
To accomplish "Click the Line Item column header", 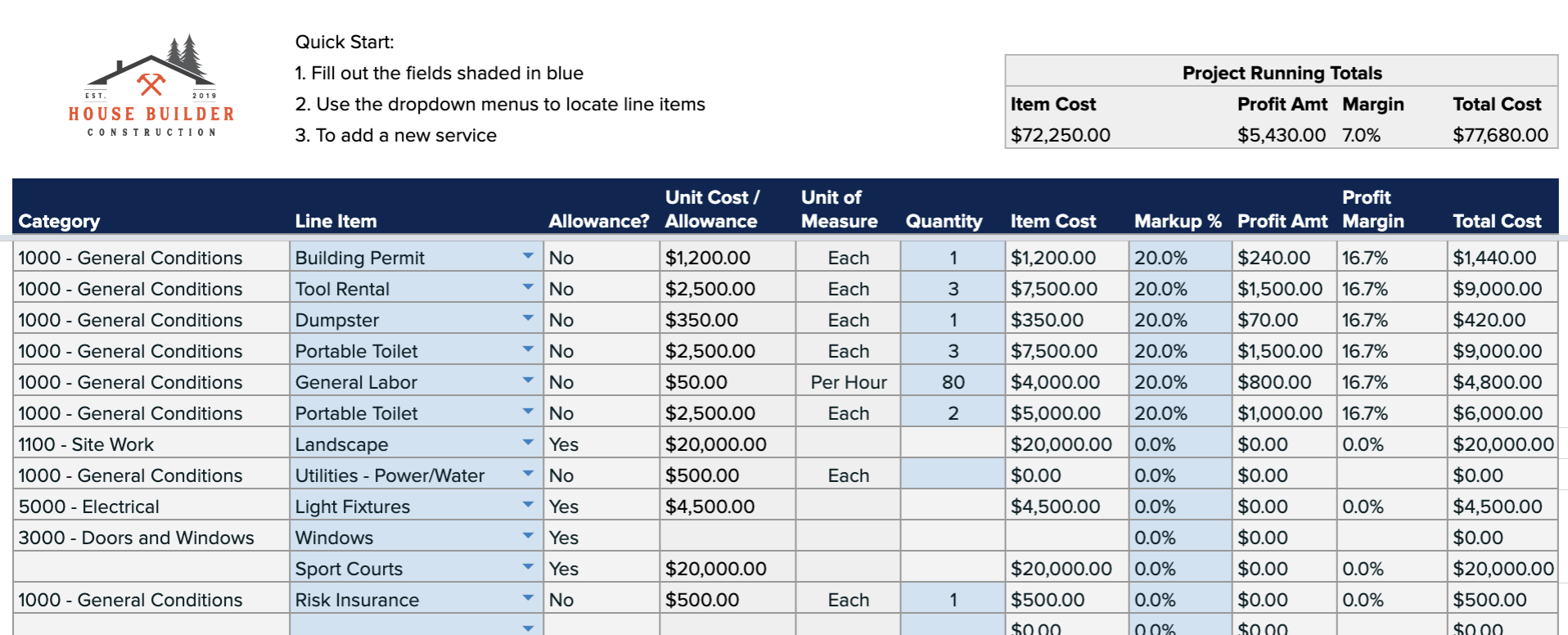I will (336, 221).
